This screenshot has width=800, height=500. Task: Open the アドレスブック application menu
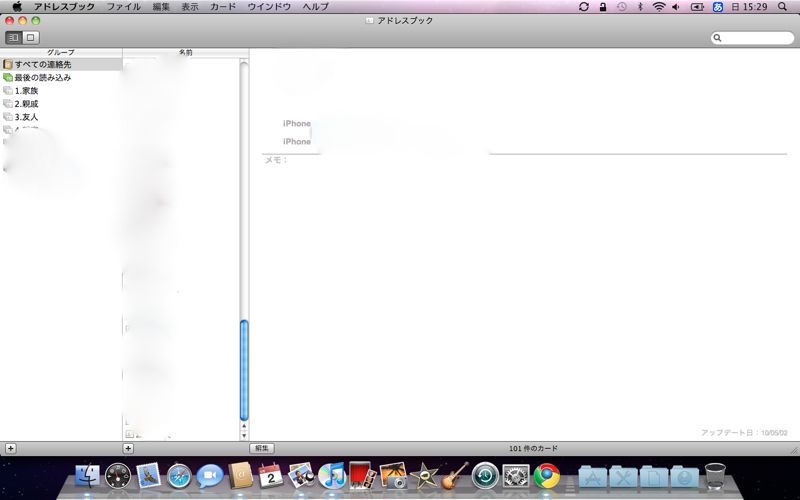coord(64,7)
